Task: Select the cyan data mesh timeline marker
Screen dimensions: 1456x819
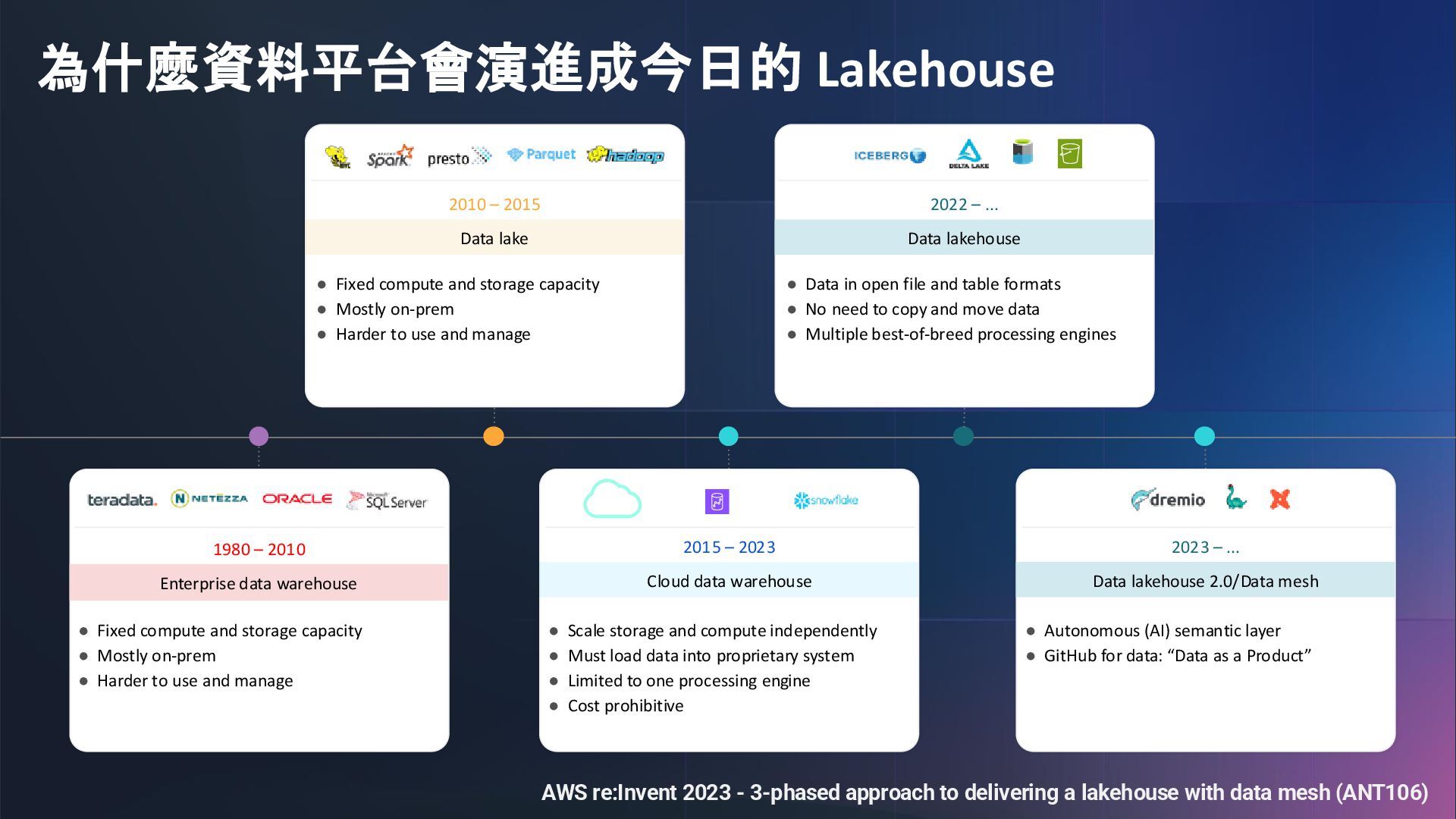Action: tap(1204, 436)
